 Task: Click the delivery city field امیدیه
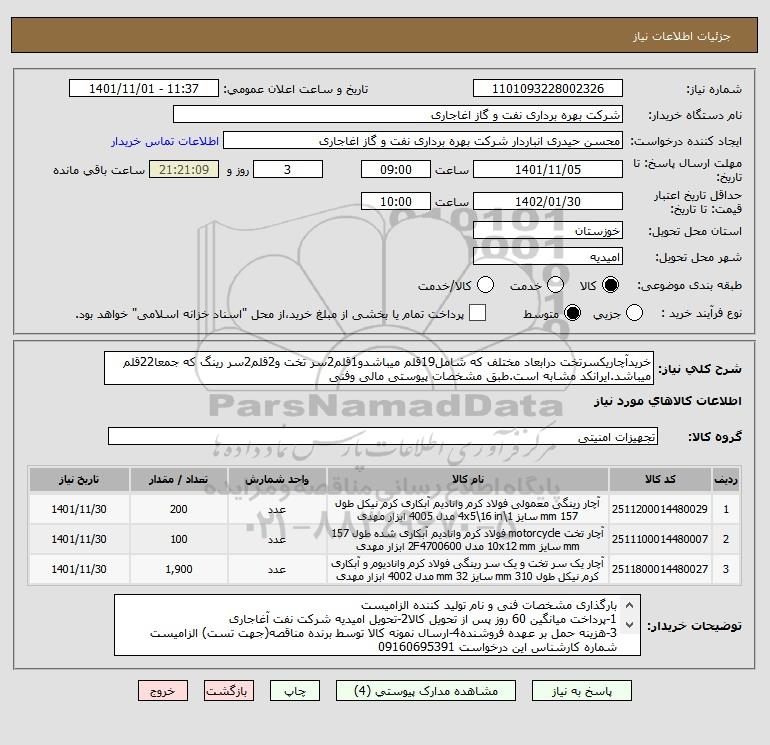point(548,256)
